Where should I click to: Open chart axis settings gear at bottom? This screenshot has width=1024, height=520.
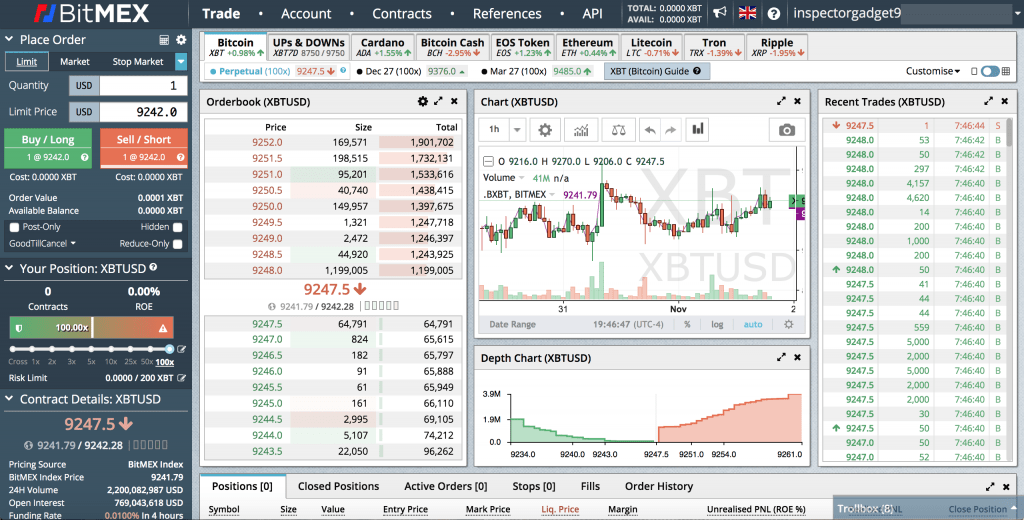[x=789, y=324]
